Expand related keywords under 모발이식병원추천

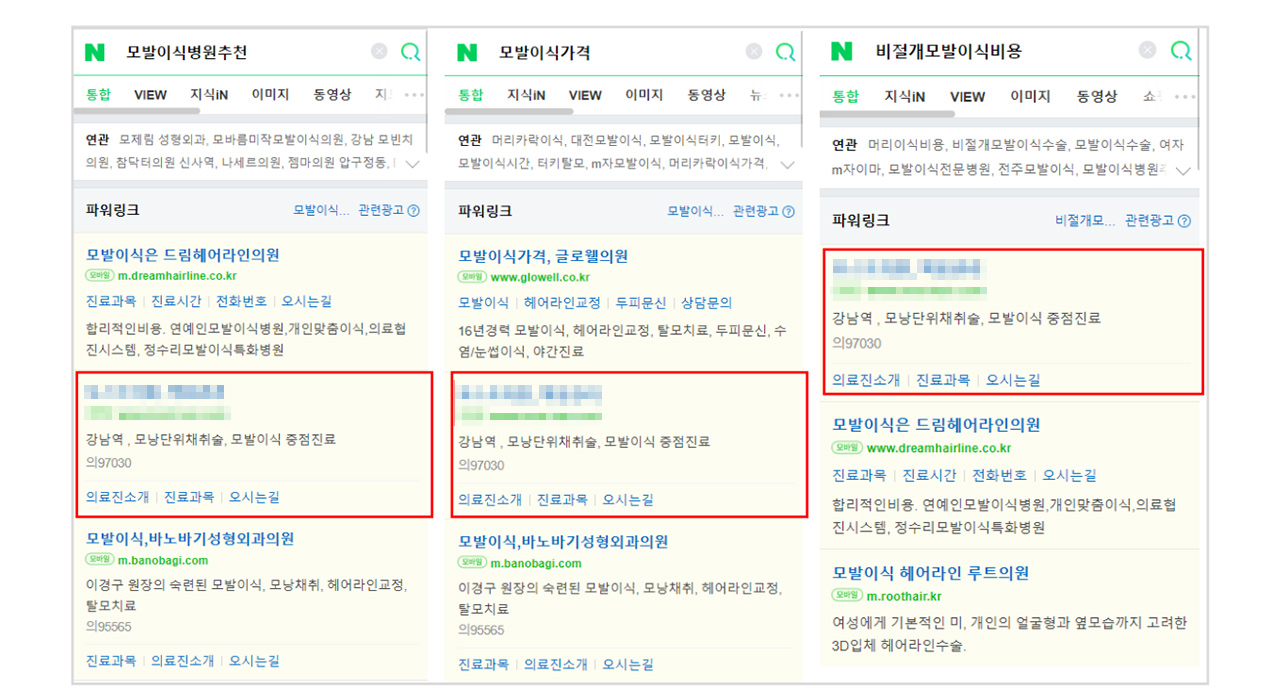[413, 163]
